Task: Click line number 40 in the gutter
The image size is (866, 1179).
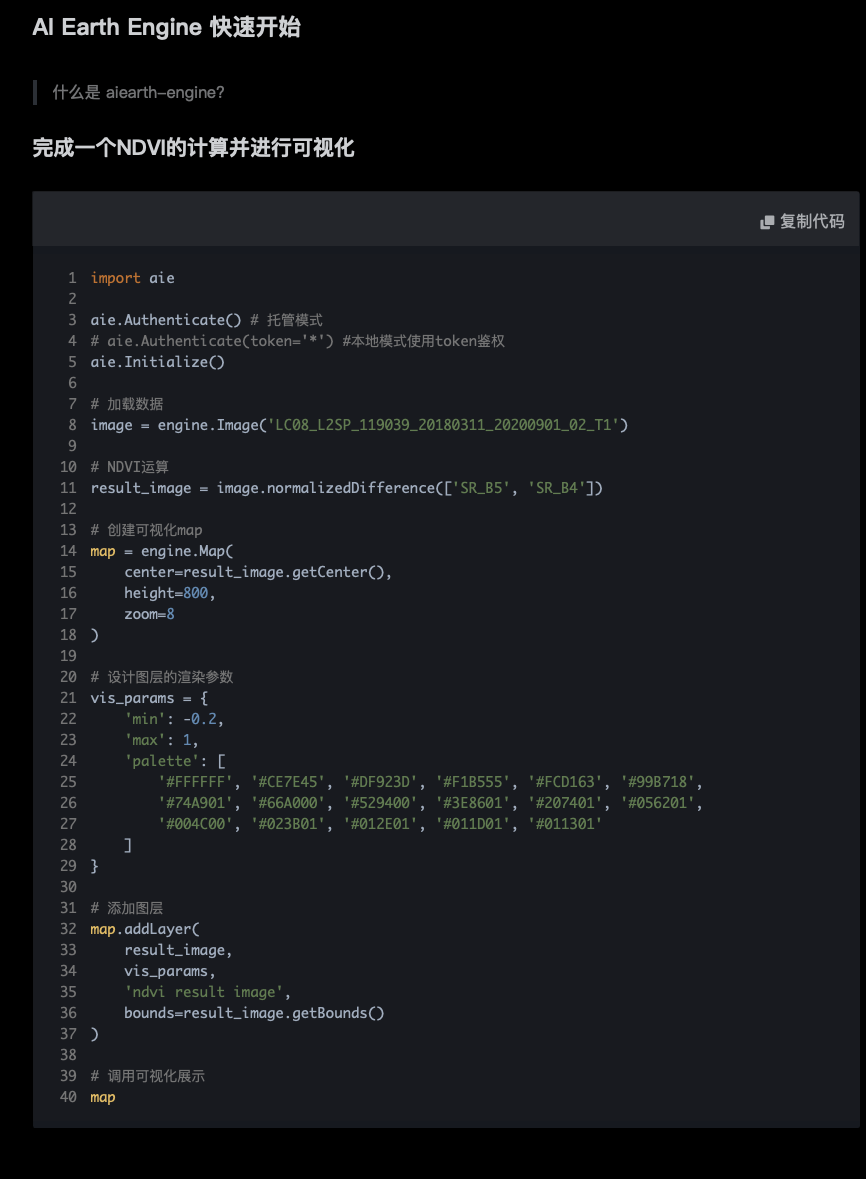Action: (68, 1097)
